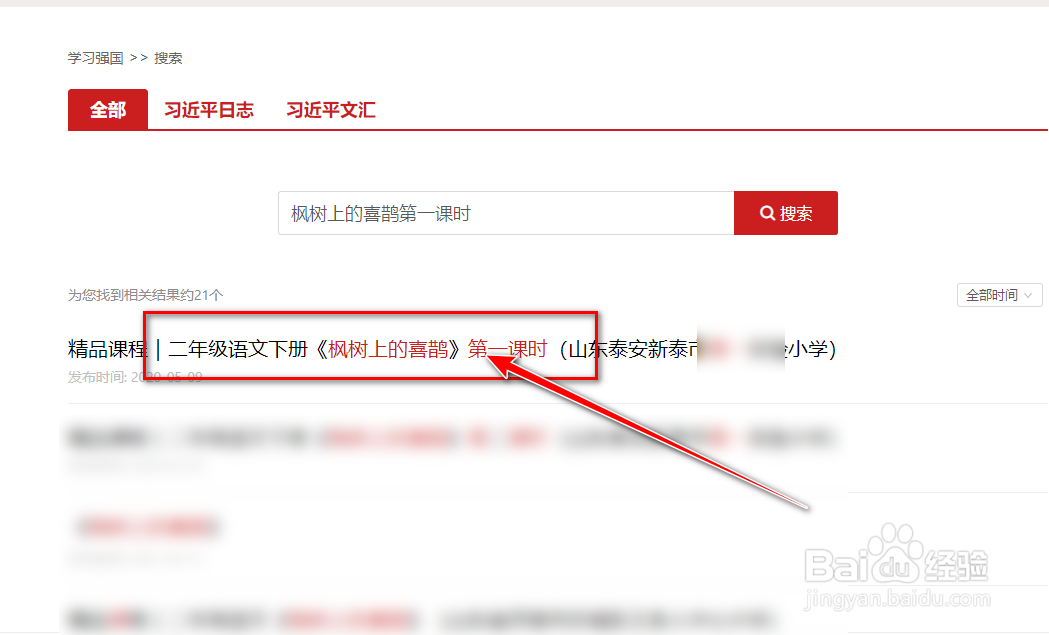Click the magnifier icon in search button
The height and width of the screenshot is (635, 1049).
click(767, 213)
